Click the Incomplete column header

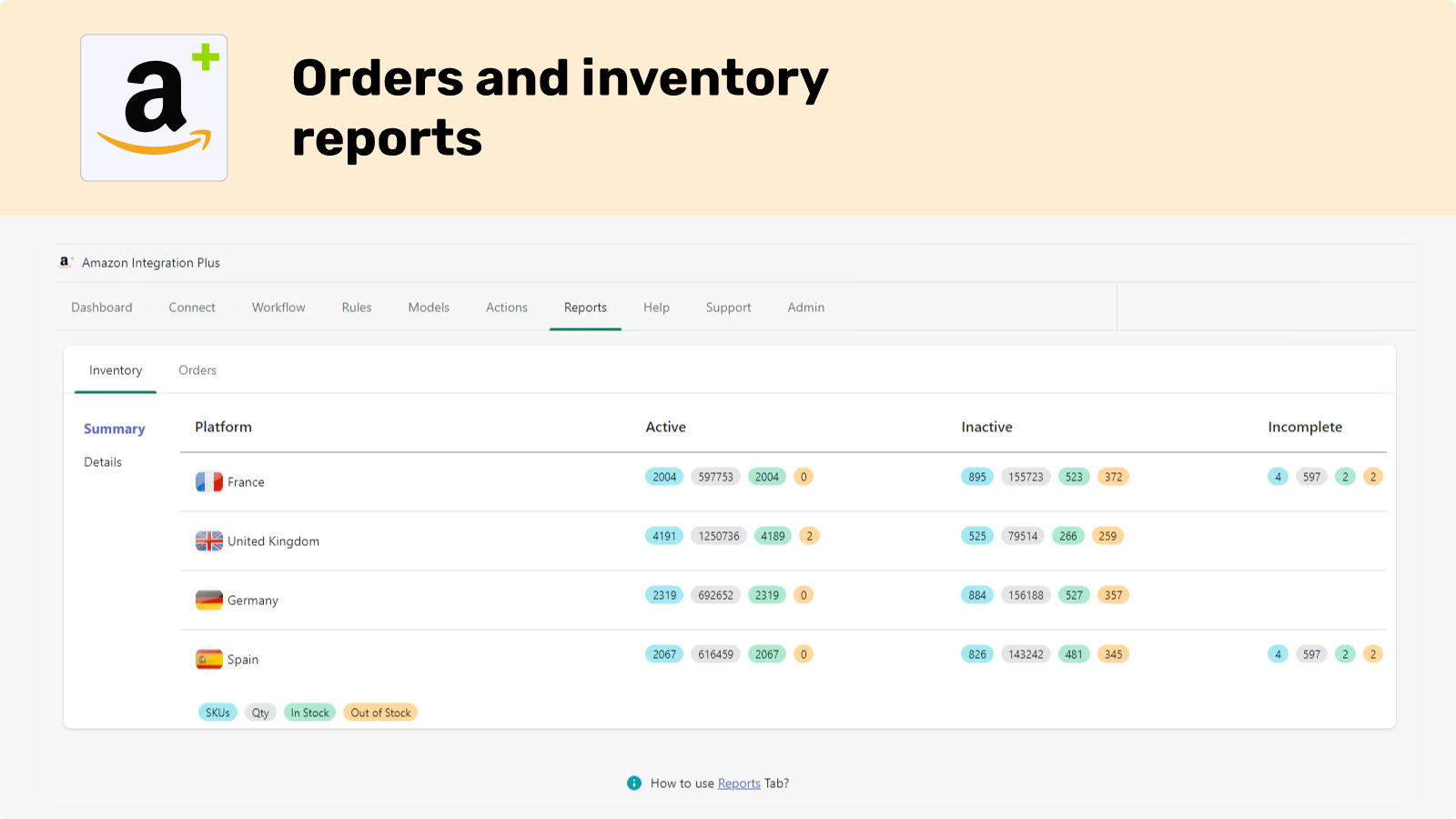1305,427
